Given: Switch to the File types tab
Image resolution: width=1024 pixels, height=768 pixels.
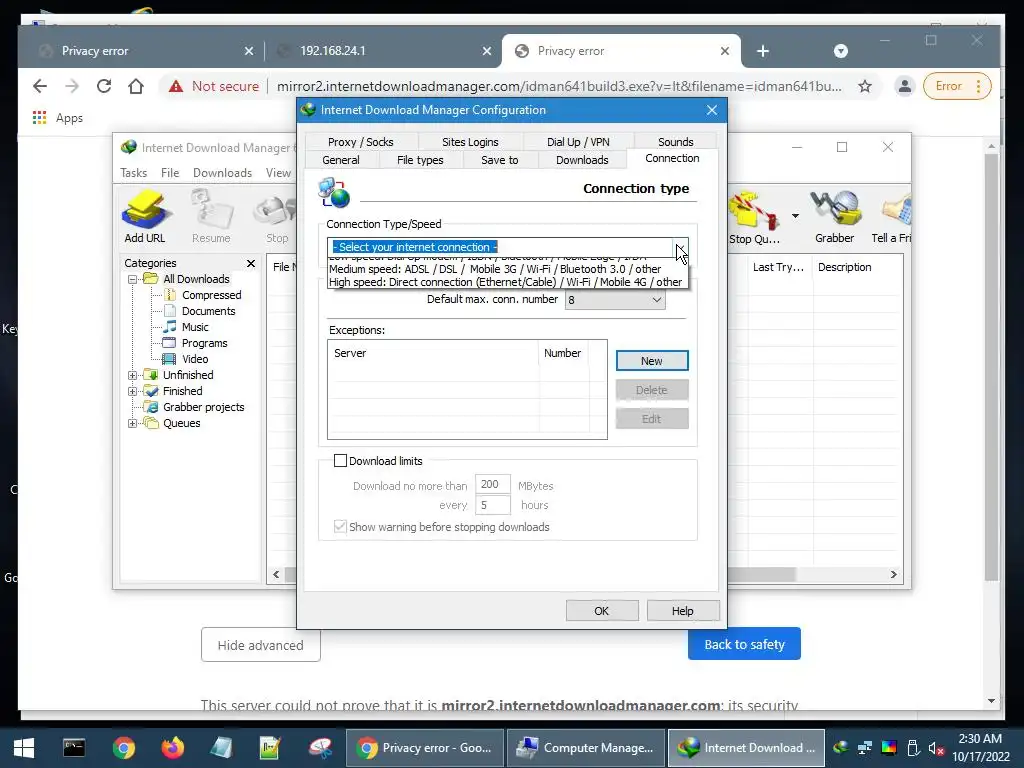Looking at the screenshot, I should click(x=420, y=160).
